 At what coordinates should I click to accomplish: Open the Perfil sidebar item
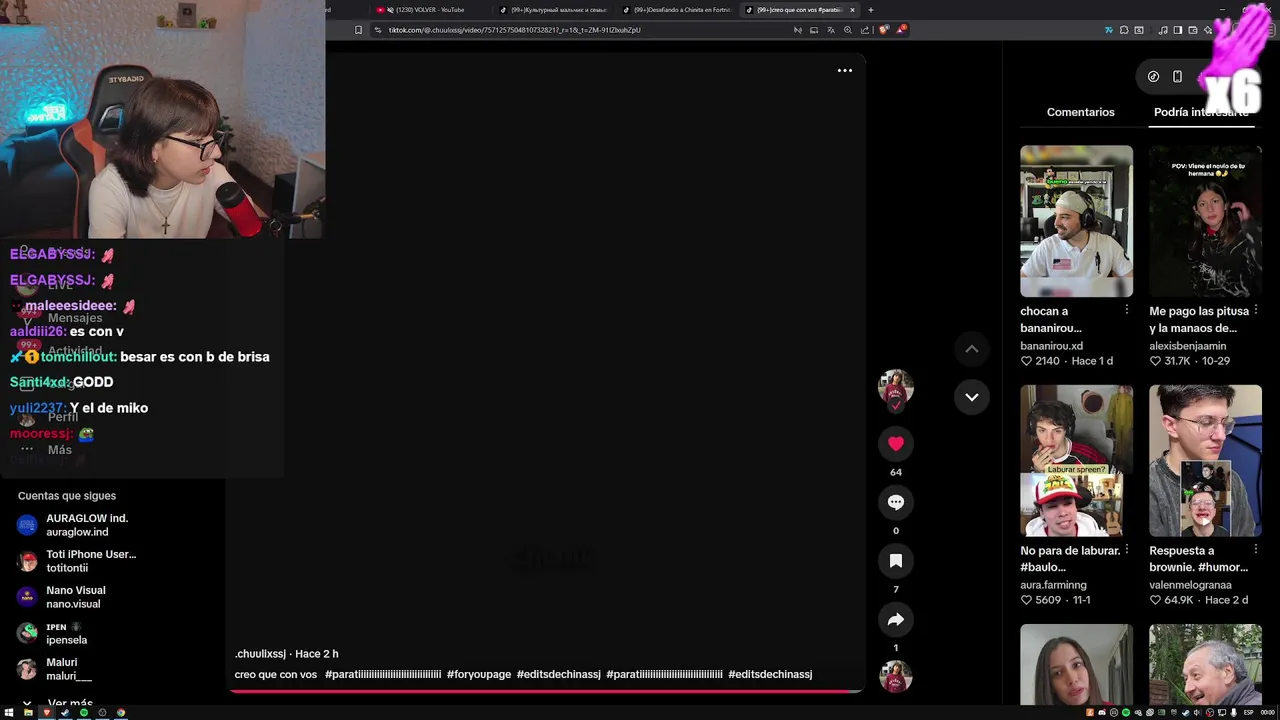pyautogui.click(x=50, y=417)
